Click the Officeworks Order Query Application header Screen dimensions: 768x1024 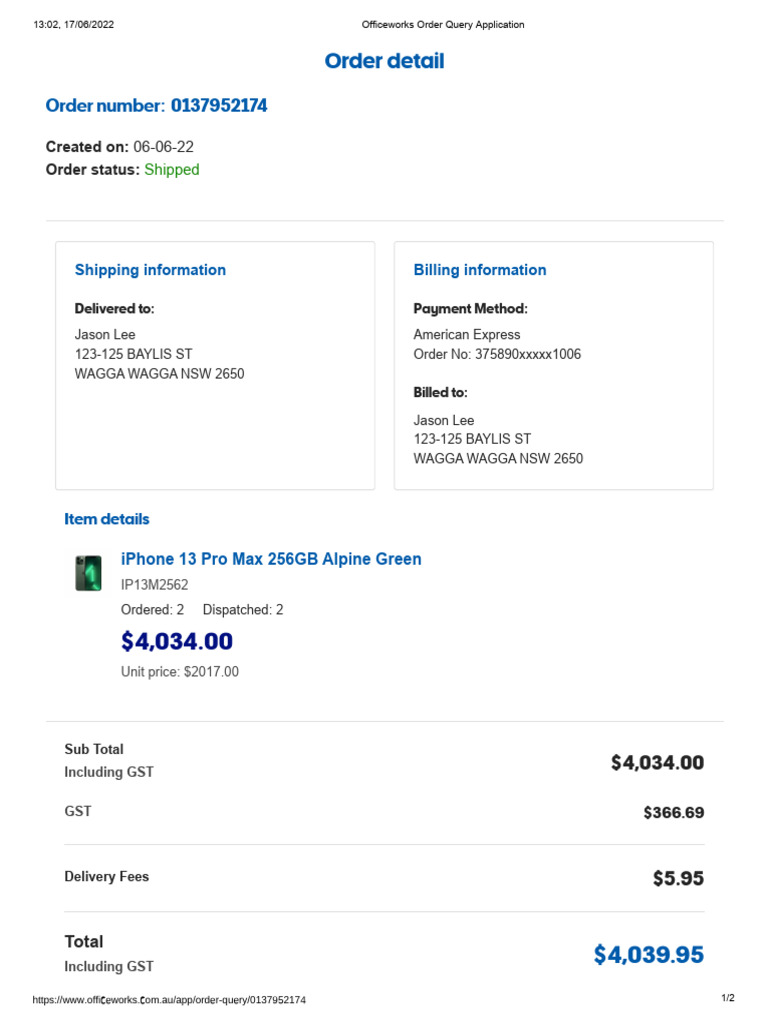click(443, 25)
